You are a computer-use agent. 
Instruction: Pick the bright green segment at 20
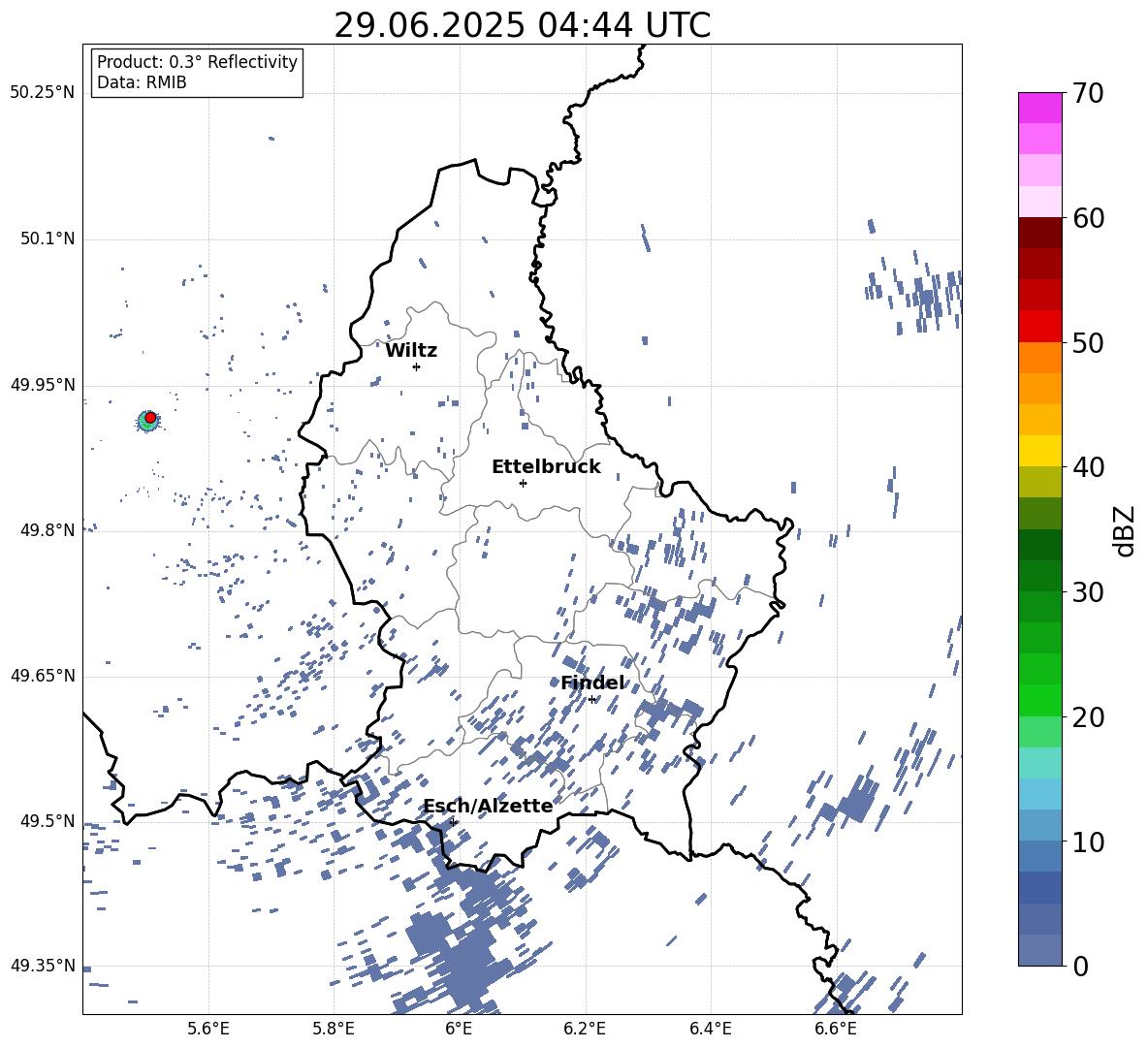coord(1039,700)
